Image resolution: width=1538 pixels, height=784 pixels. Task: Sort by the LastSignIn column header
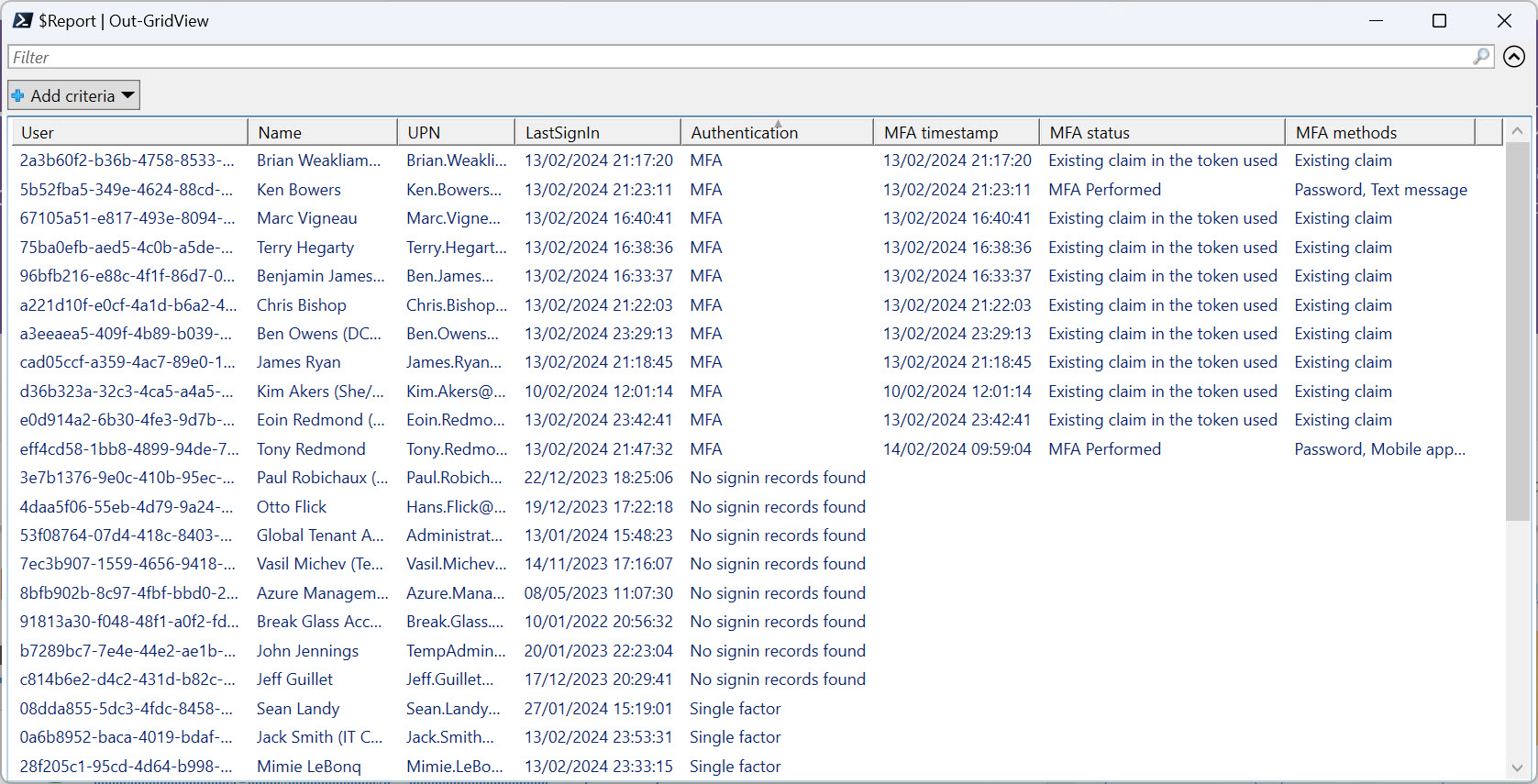pos(596,133)
